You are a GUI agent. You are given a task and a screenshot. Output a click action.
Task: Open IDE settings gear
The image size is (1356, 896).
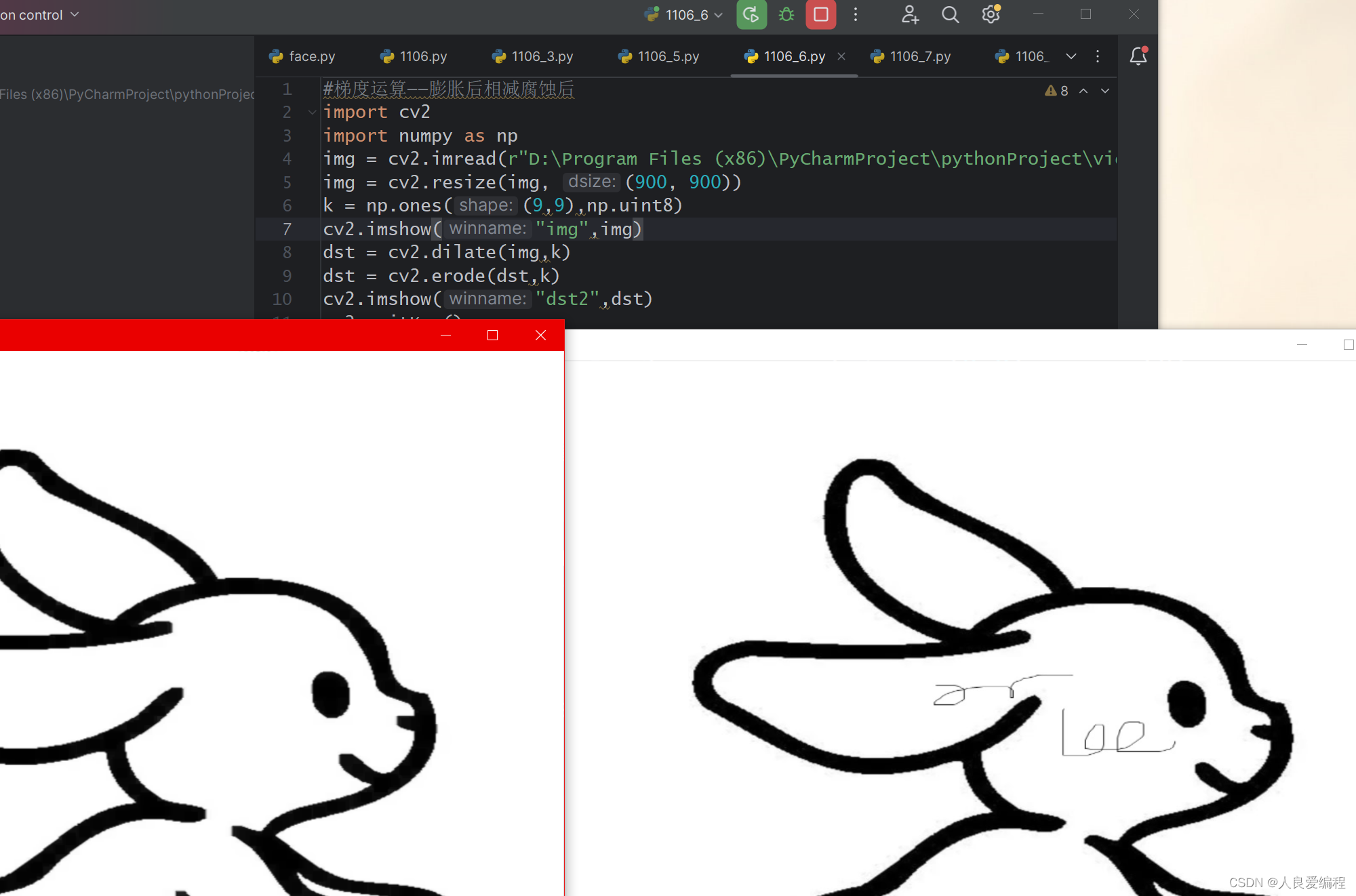click(991, 15)
